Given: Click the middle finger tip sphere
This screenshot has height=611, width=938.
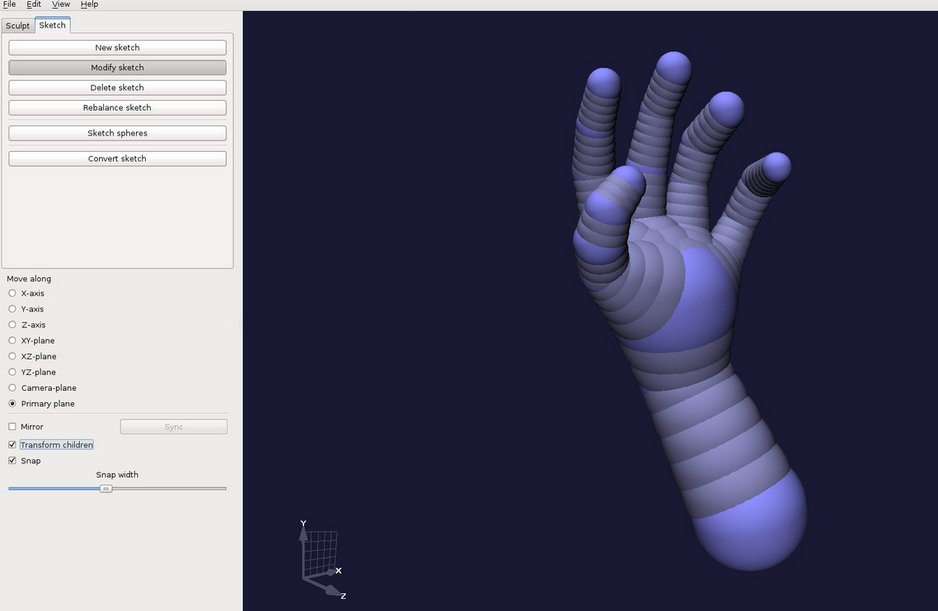Looking at the screenshot, I should [674, 69].
